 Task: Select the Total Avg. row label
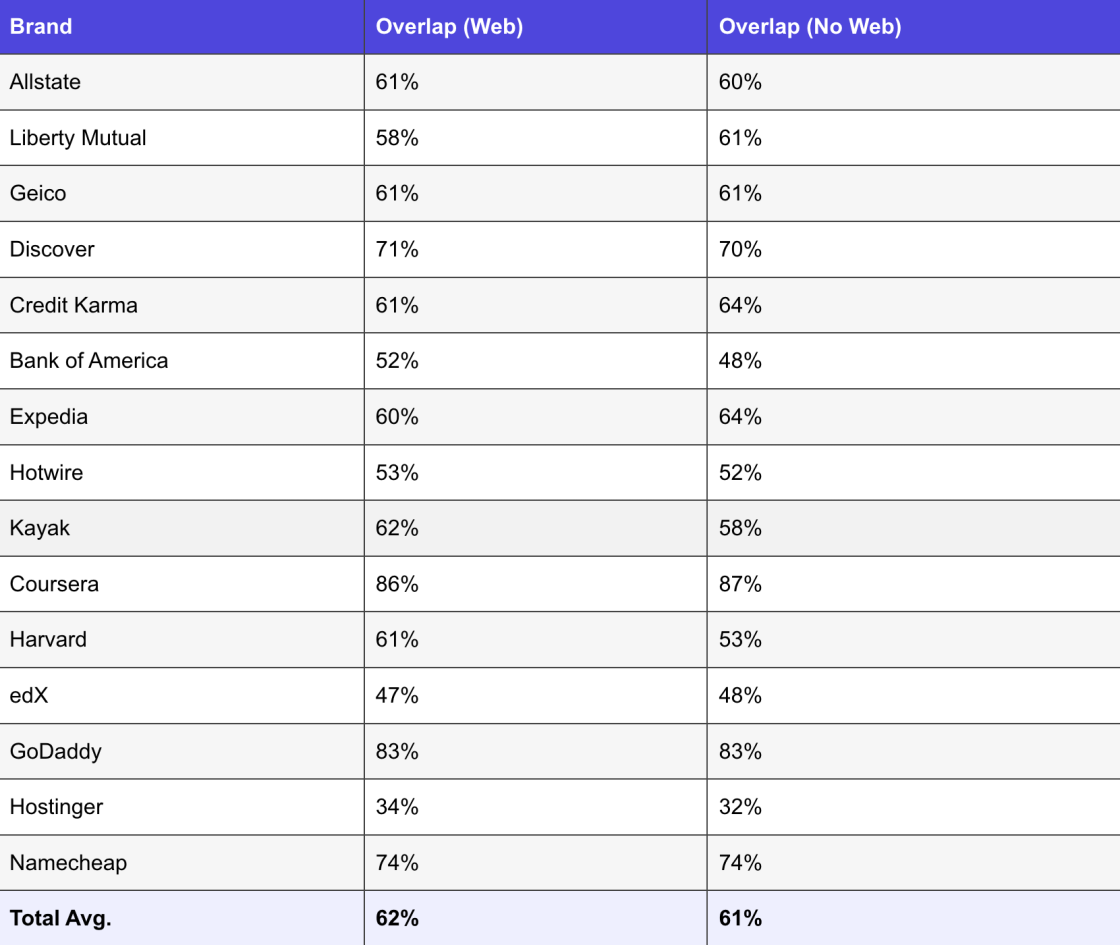(61, 918)
